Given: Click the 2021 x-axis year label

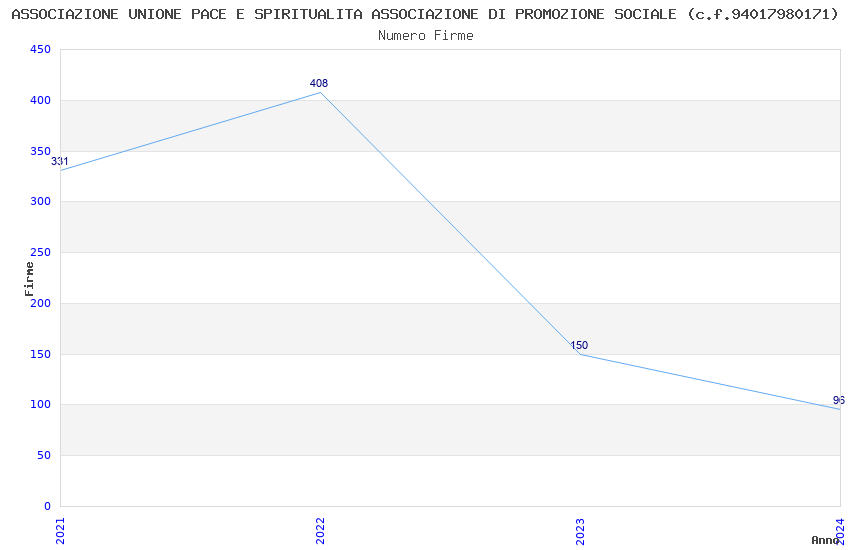Looking at the screenshot, I should pos(60,530).
